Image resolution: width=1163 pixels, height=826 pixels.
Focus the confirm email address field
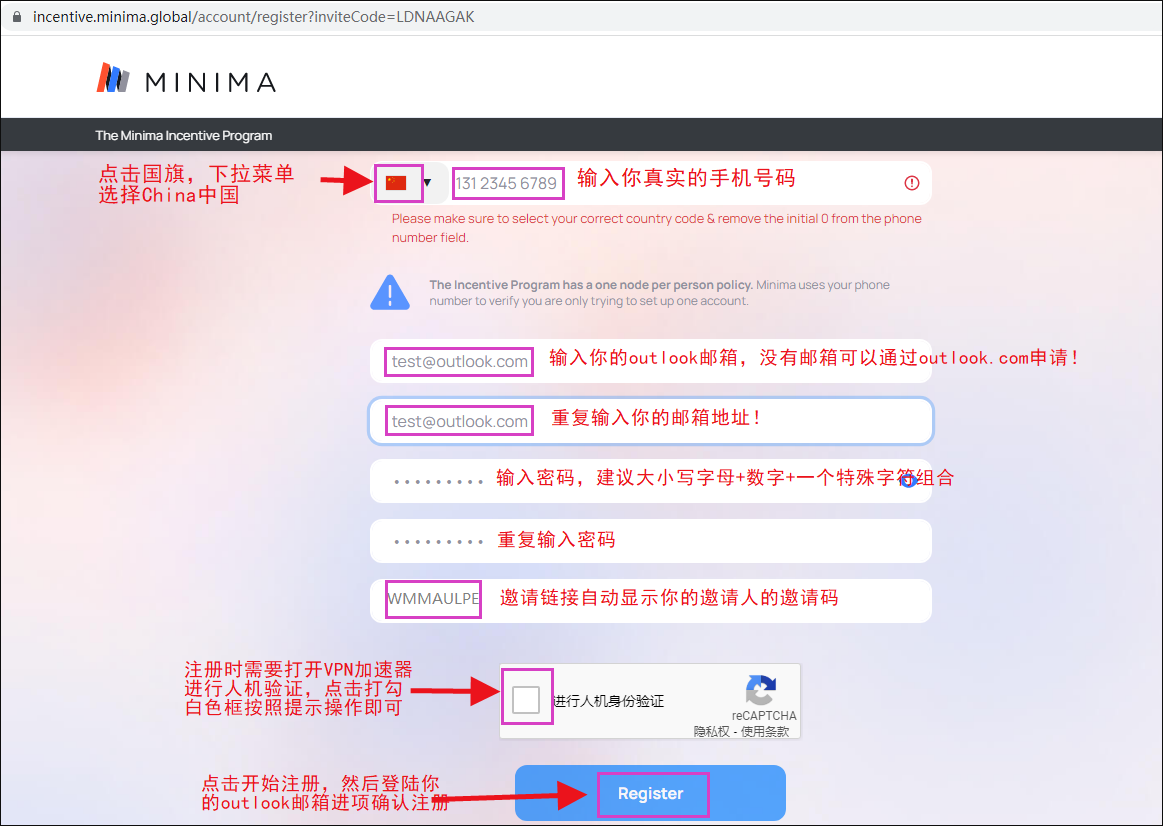pyautogui.click(x=650, y=421)
